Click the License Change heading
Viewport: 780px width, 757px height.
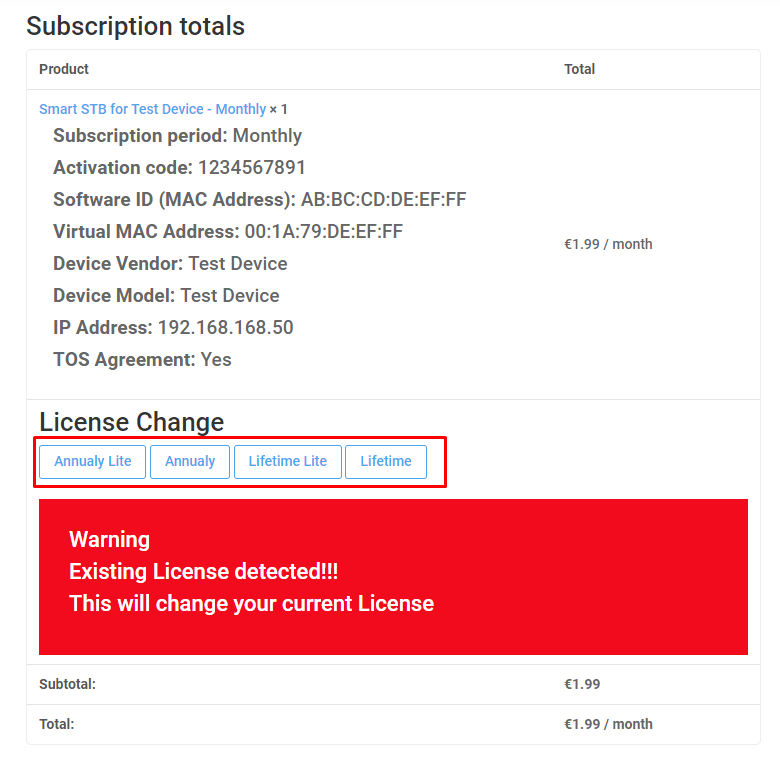(132, 422)
